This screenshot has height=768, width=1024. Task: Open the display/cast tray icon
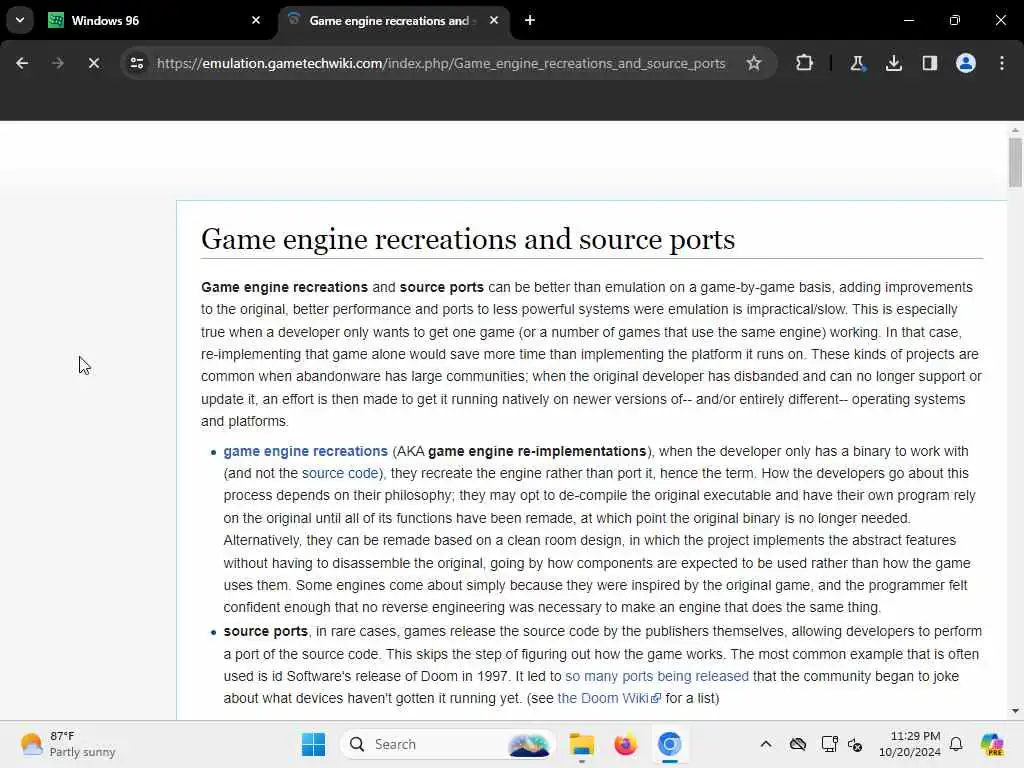coord(829,744)
